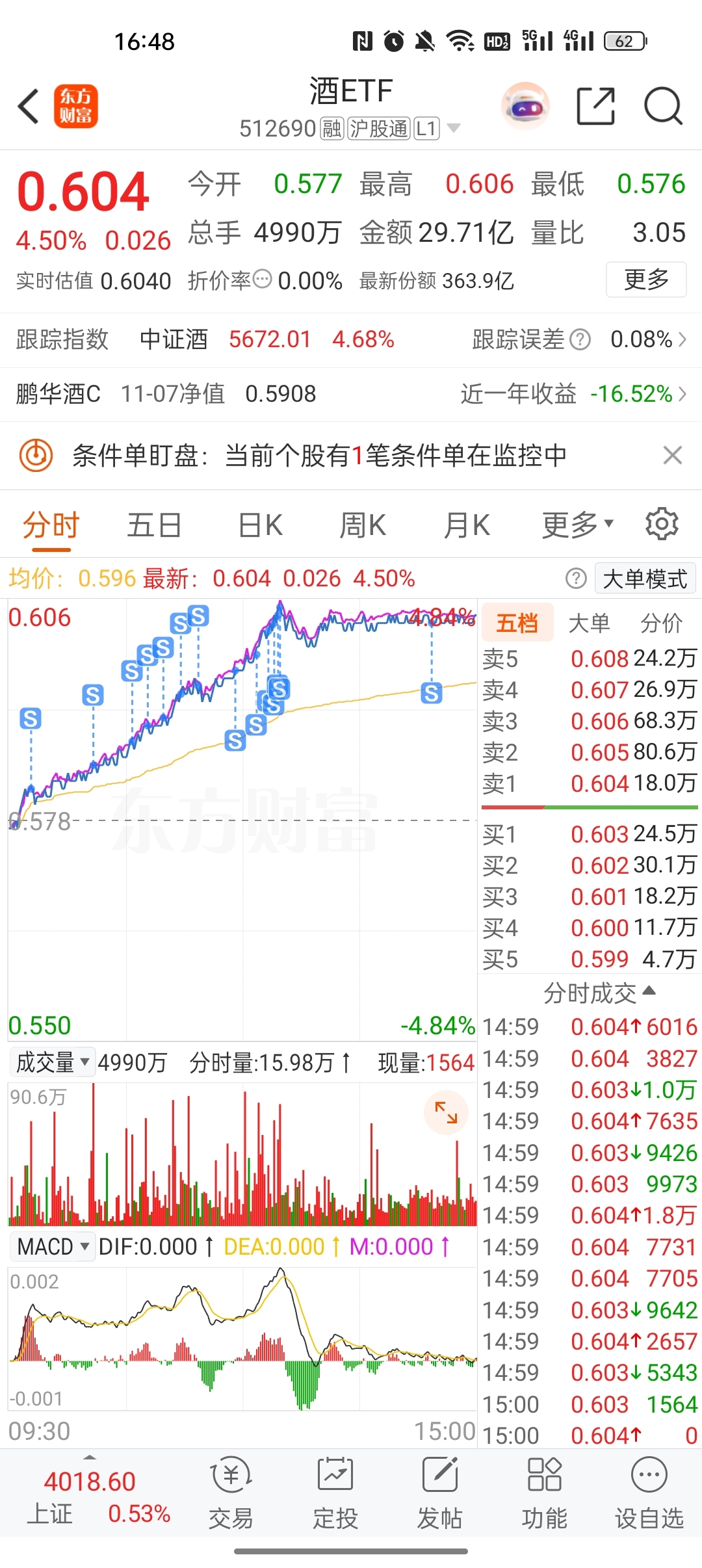Tap the back arrow icon
This screenshot has height=1568, width=702.
coord(29,107)
